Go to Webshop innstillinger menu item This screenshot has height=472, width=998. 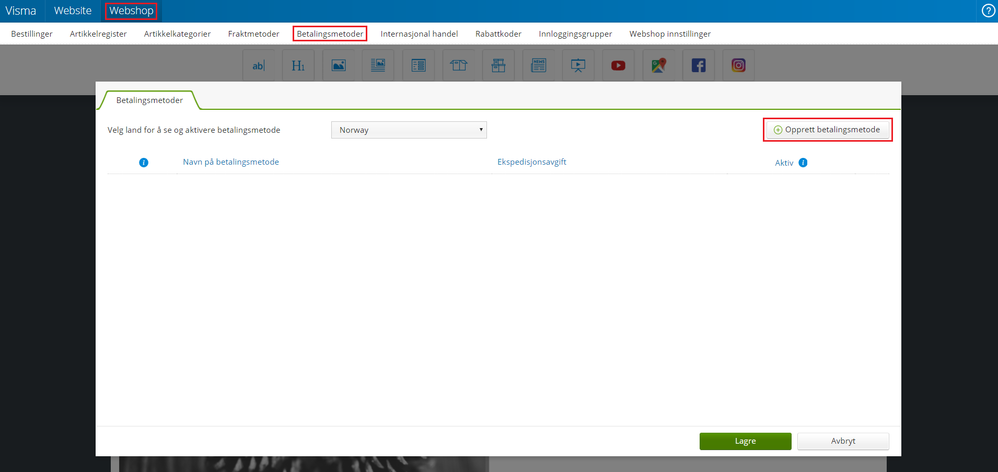tap(670, 34)
